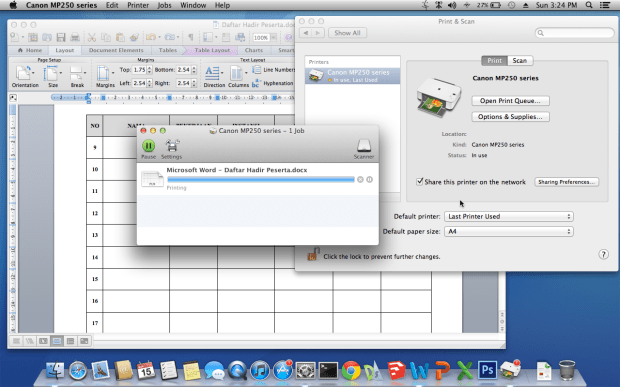This screenshot has width=620, height=387.
Task: Click the help question mark in Print & Scan
Action: pyautogui.click(x=603, y=254)
